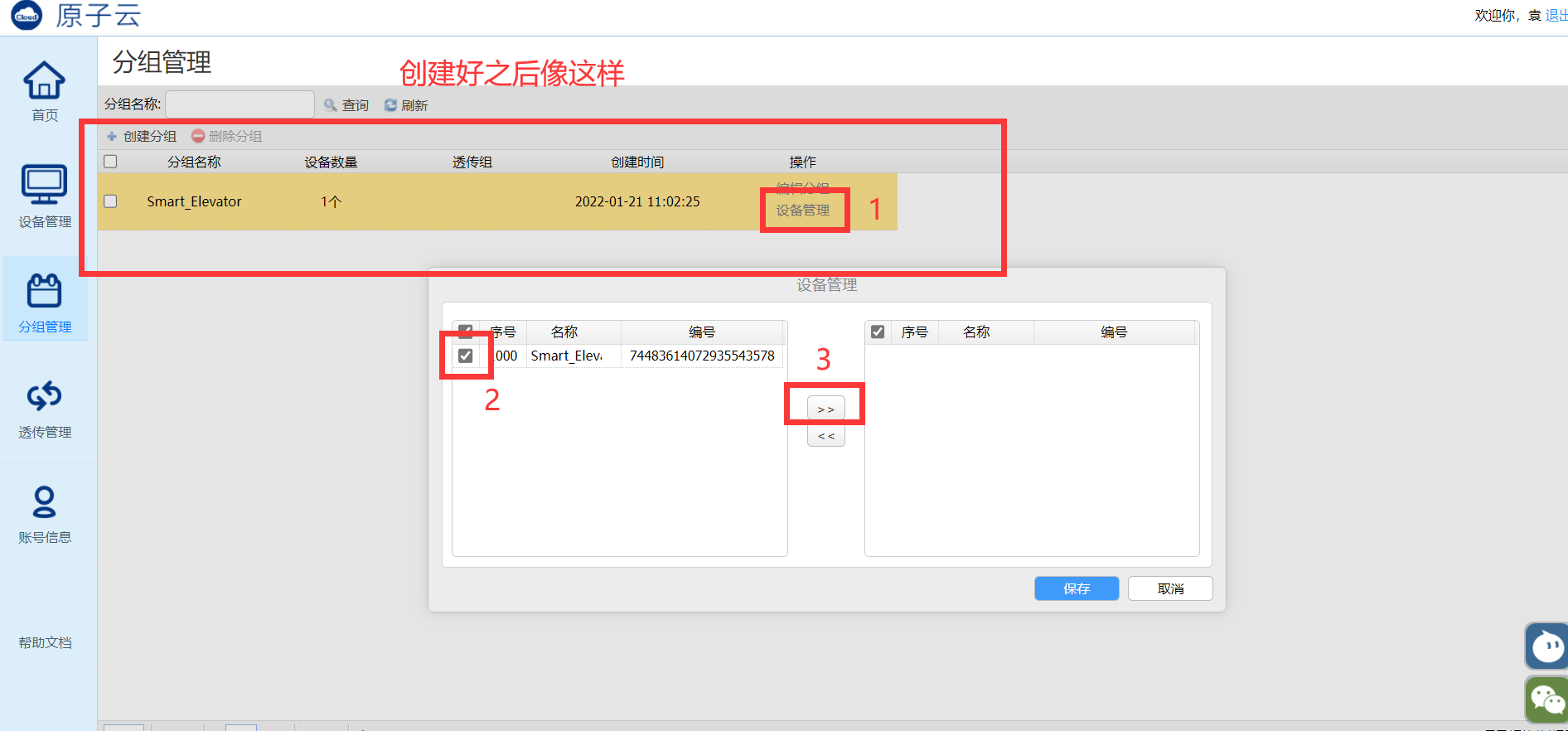Click the Cloud logo icon
Screen dimensions: 1568x731
tap(27, 16)
